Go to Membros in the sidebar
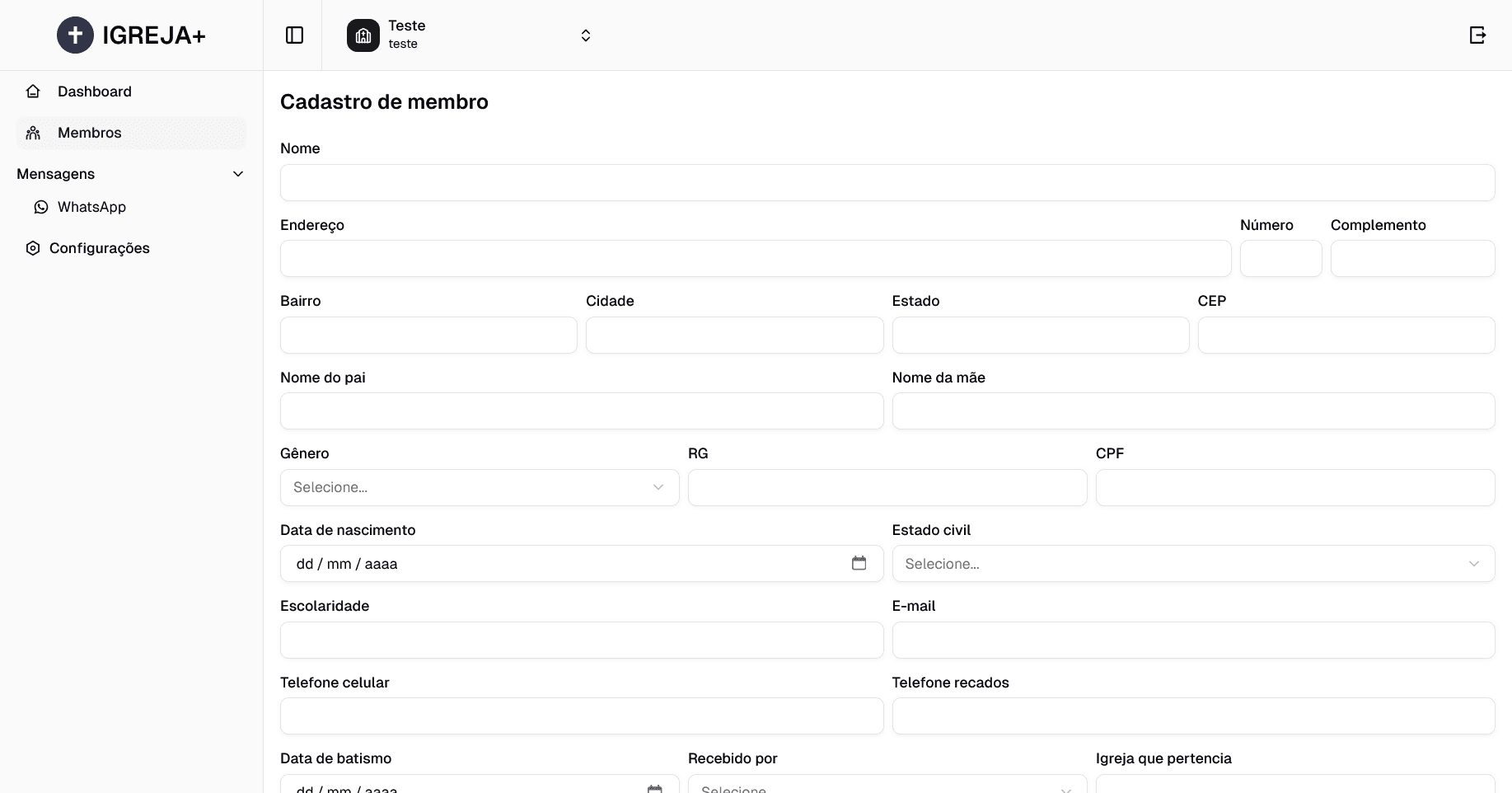Image resolution: width=1512 pixels, height=793 pixels. pos(90,133)
